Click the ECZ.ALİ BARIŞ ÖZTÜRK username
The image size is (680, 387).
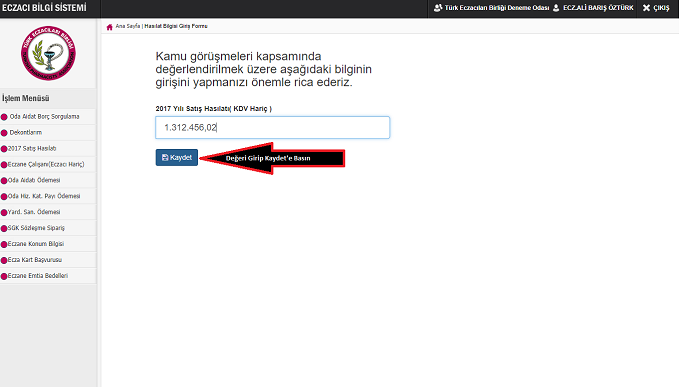598,8
